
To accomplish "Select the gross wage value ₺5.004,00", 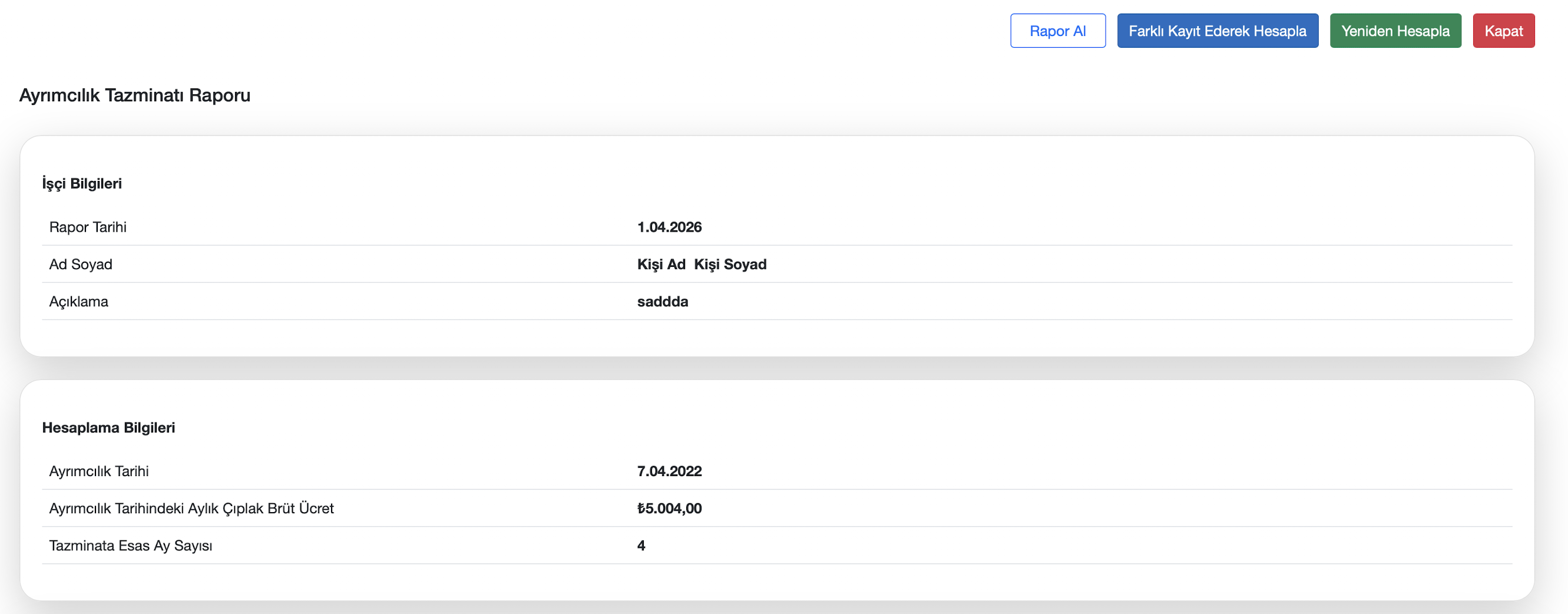I will point(669,509).
